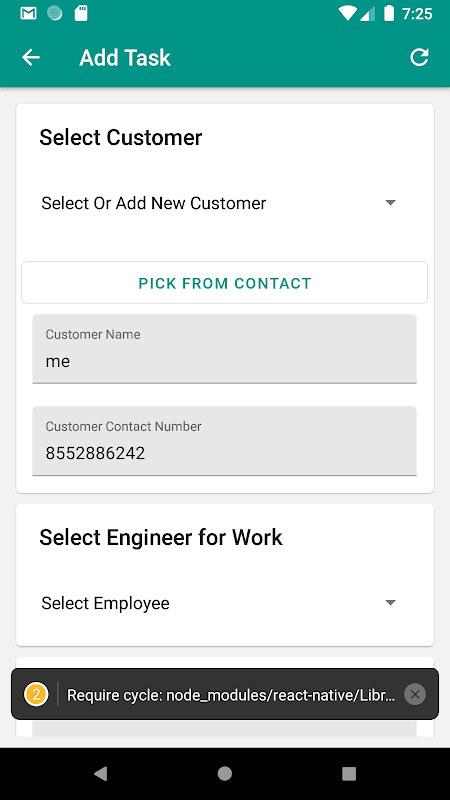The width and height of the screenshot is (450, 800).
Task: Open Select Or Add New Customer dropdown
Action: (225, 203)
